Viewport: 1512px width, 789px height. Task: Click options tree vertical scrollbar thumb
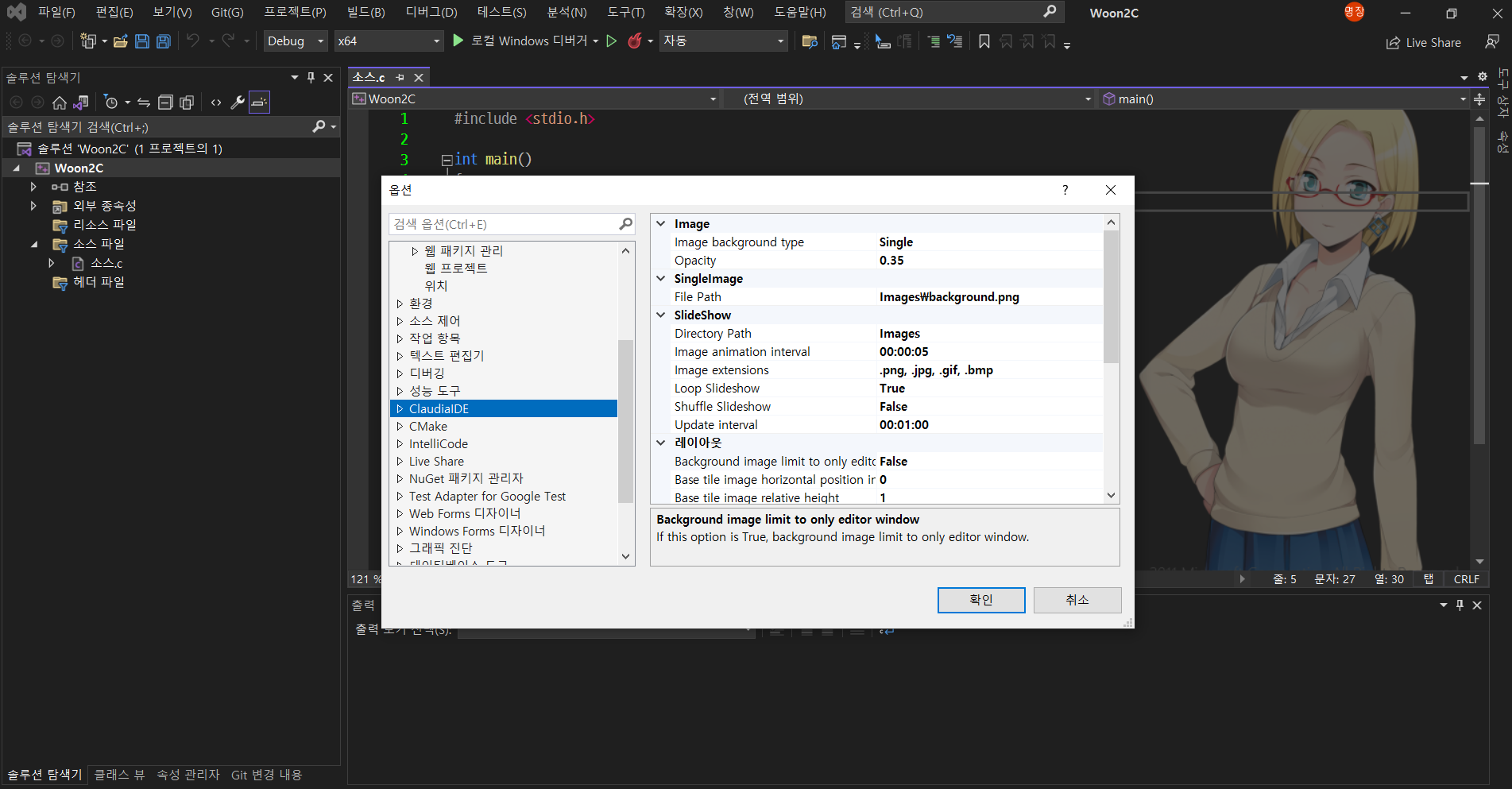coord(625,421)
